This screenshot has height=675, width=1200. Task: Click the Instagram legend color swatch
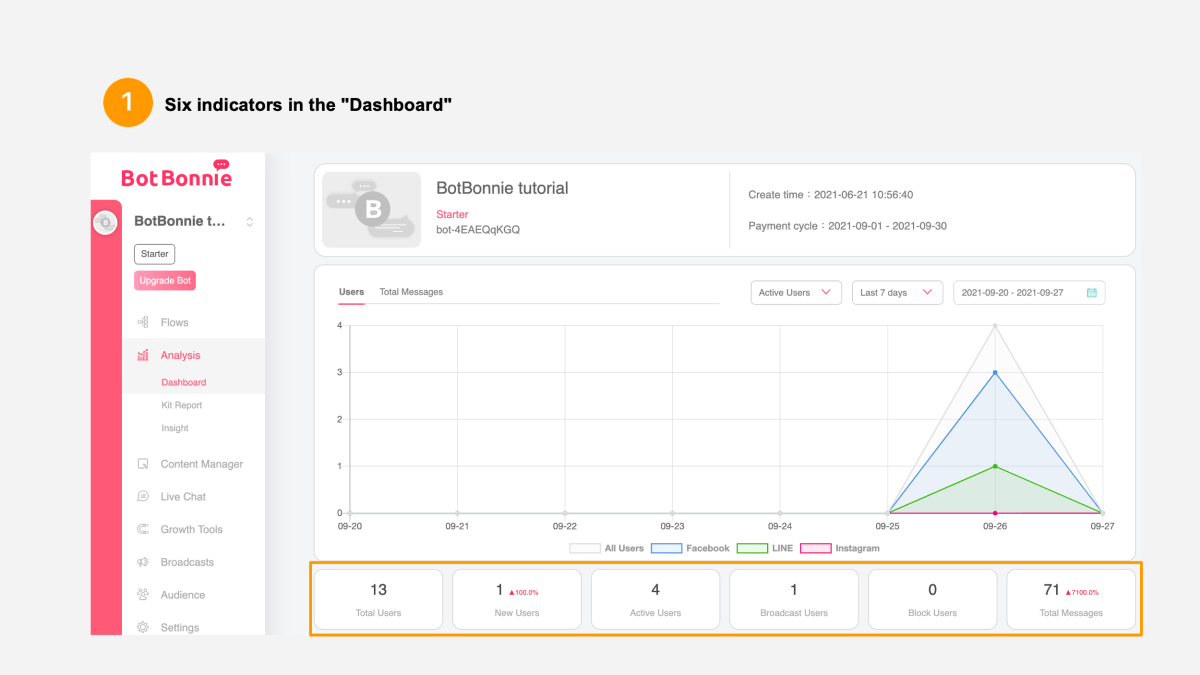pyautogui.click(x=815, y=548)
